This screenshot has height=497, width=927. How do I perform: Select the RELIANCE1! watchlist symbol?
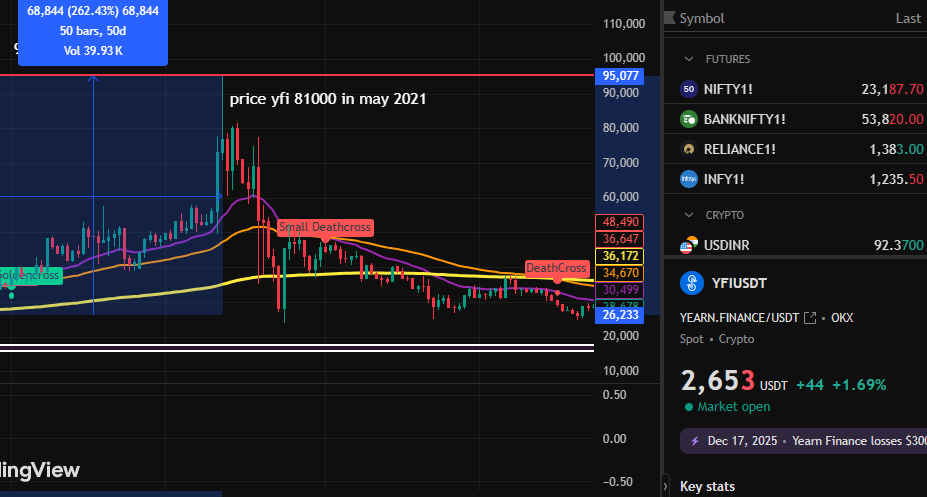click(x=740, y=150)
